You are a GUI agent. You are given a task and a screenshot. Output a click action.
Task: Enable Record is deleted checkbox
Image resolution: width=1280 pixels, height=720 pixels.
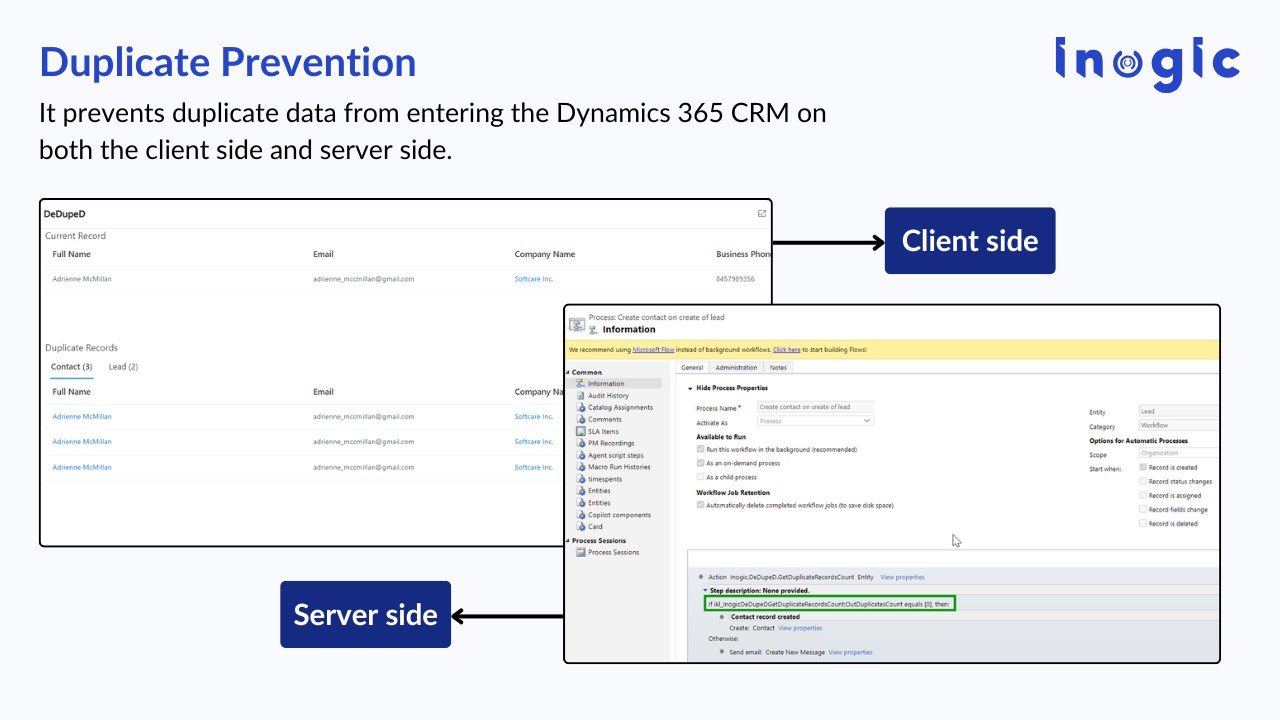pyautogui.click(x=1143, y=524)
